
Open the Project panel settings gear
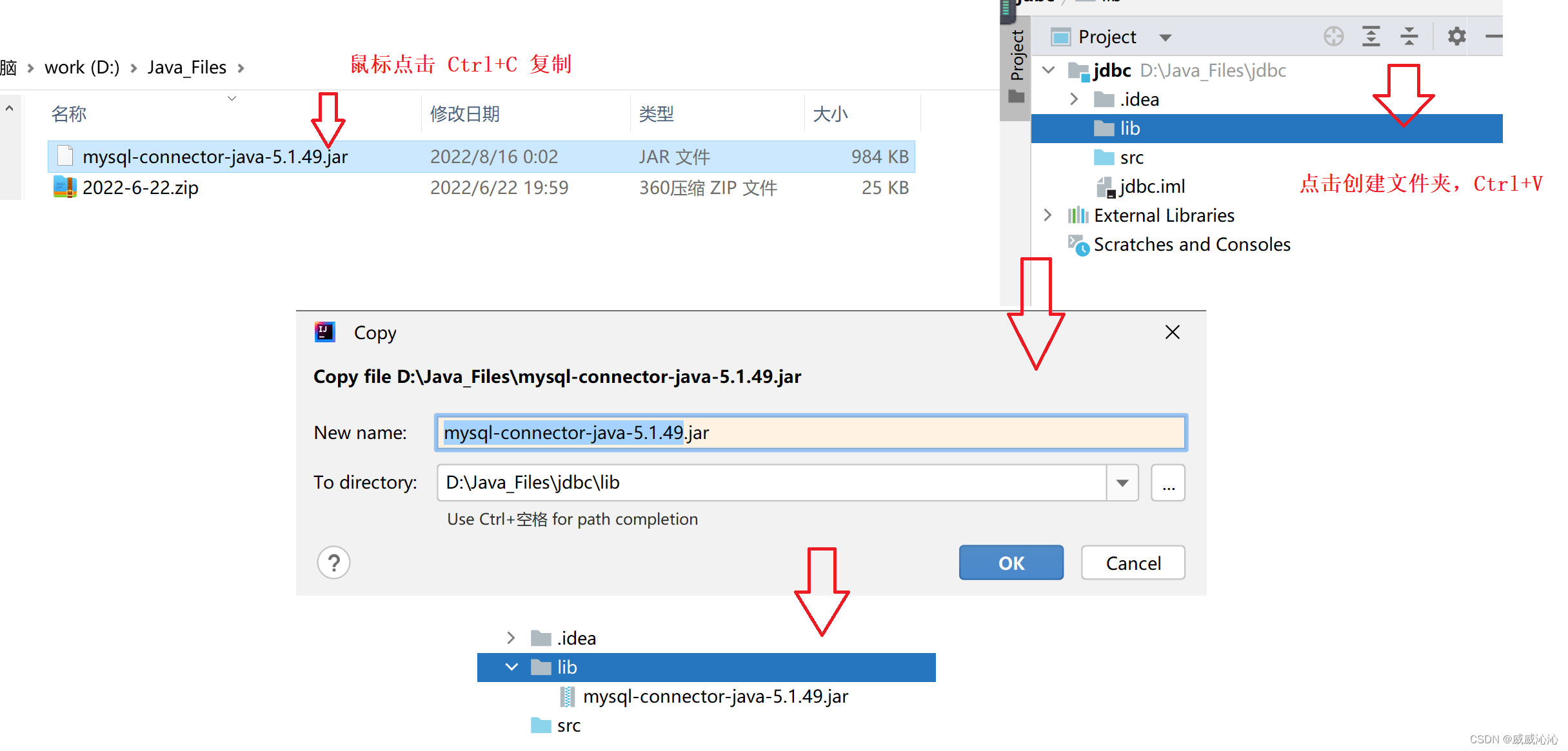point(1457,37)
